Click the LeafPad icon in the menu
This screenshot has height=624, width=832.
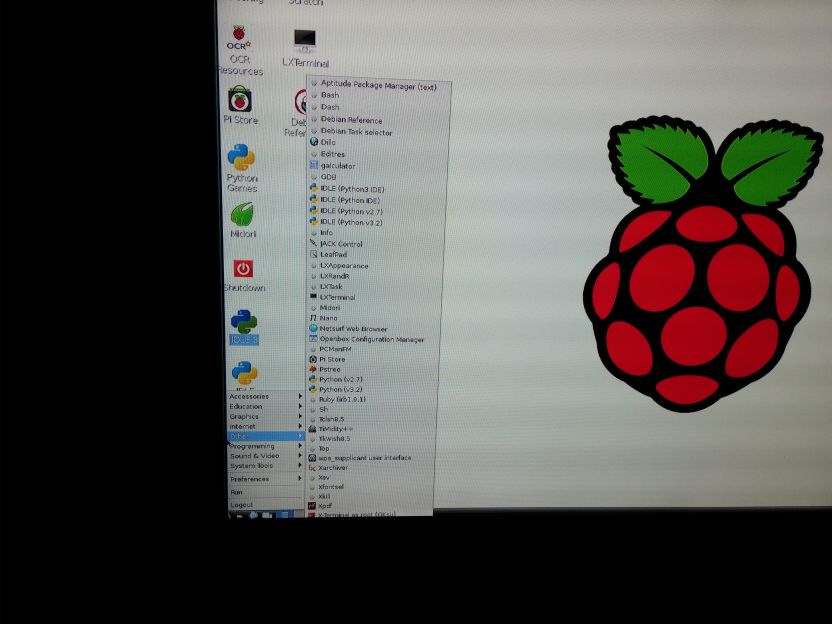pos(313,254)
